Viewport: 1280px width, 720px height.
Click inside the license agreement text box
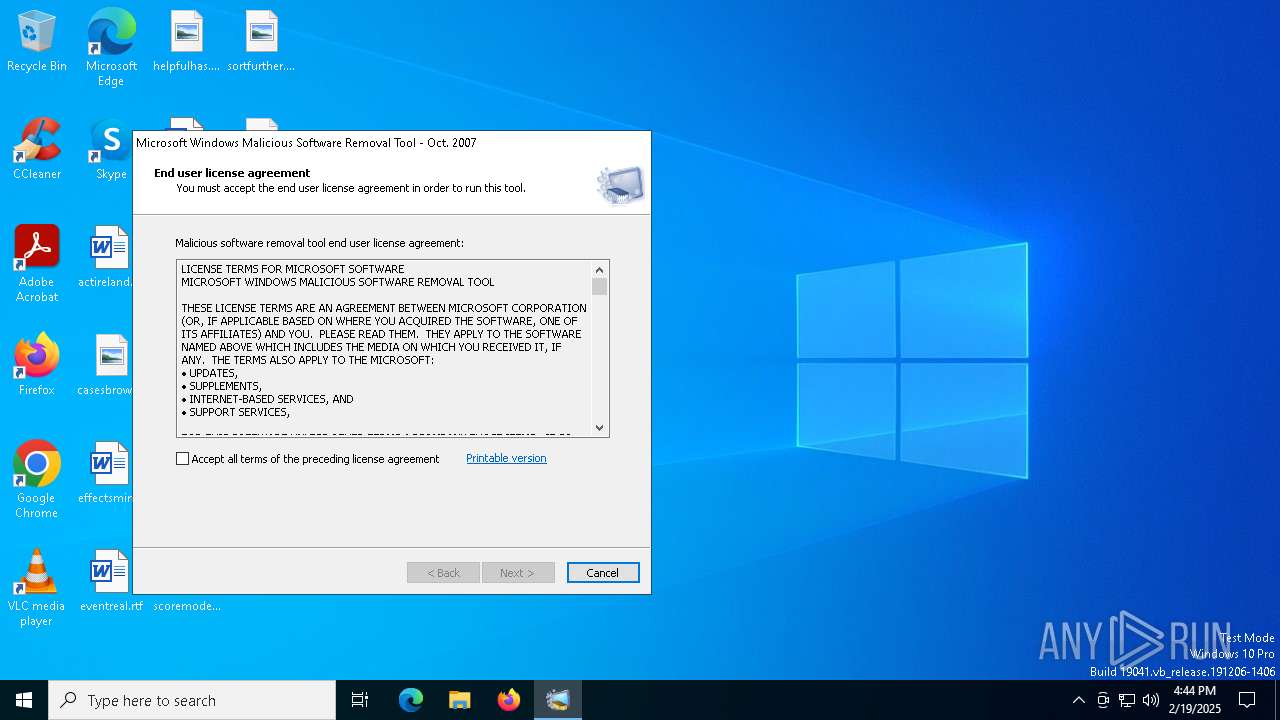384,348
